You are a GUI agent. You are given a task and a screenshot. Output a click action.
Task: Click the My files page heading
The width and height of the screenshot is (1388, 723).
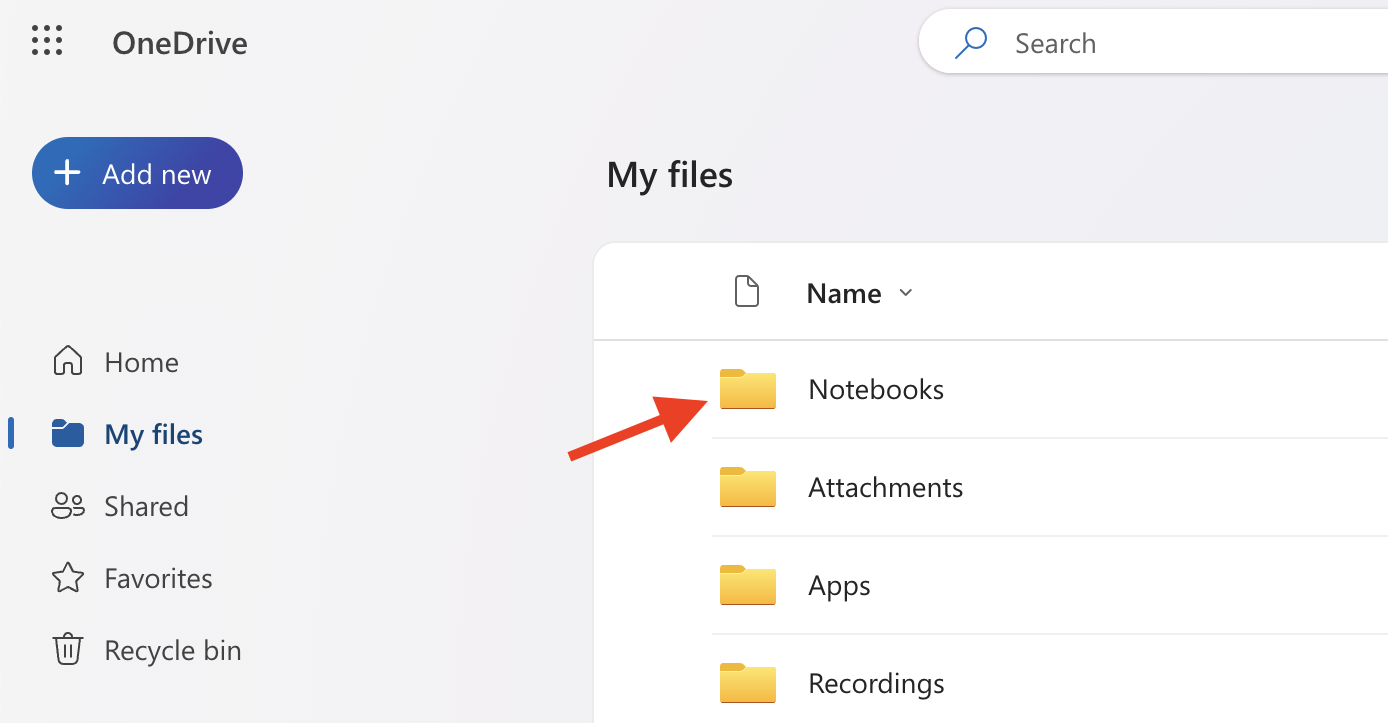point(670,175)
